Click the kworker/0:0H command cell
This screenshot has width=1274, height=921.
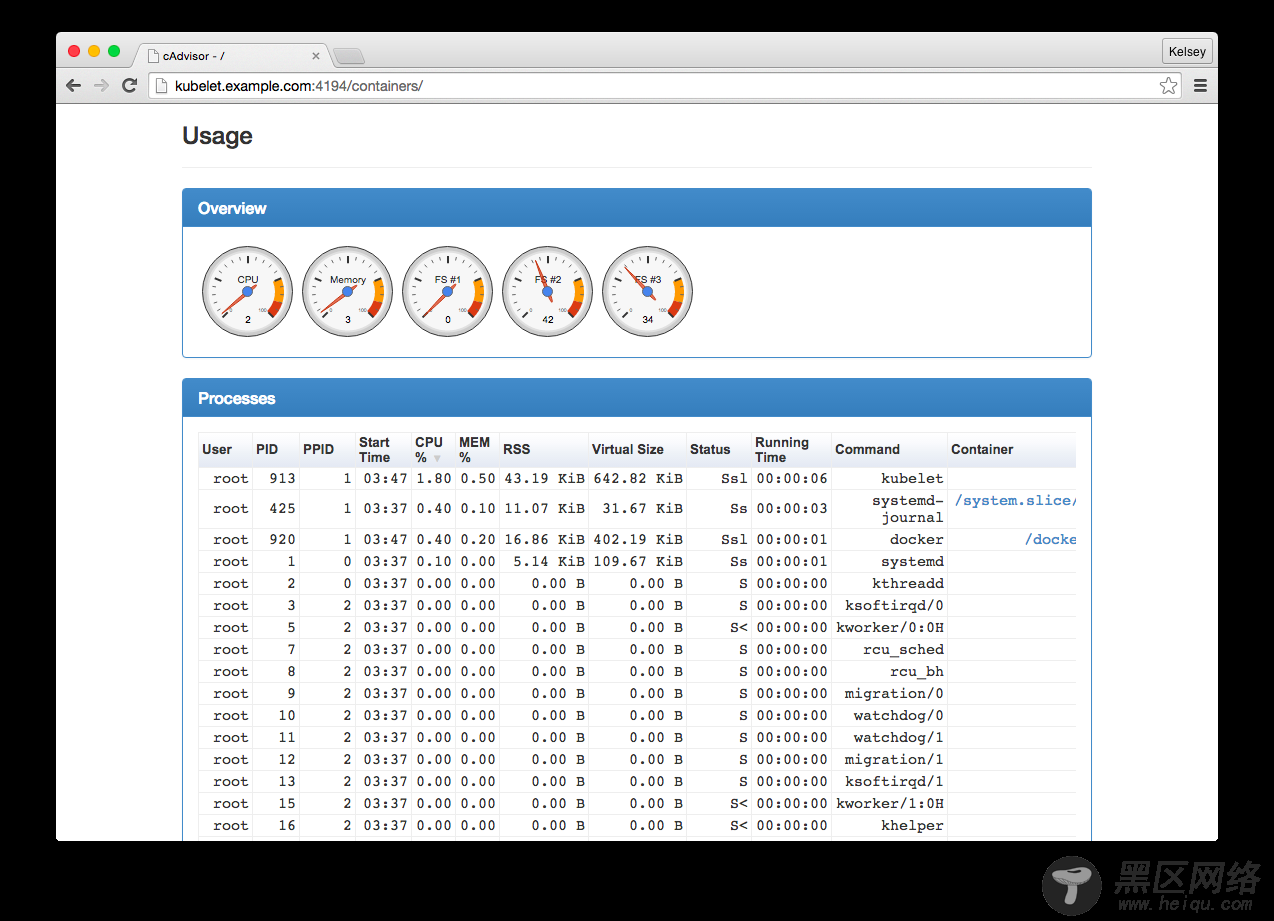(890, 628)
